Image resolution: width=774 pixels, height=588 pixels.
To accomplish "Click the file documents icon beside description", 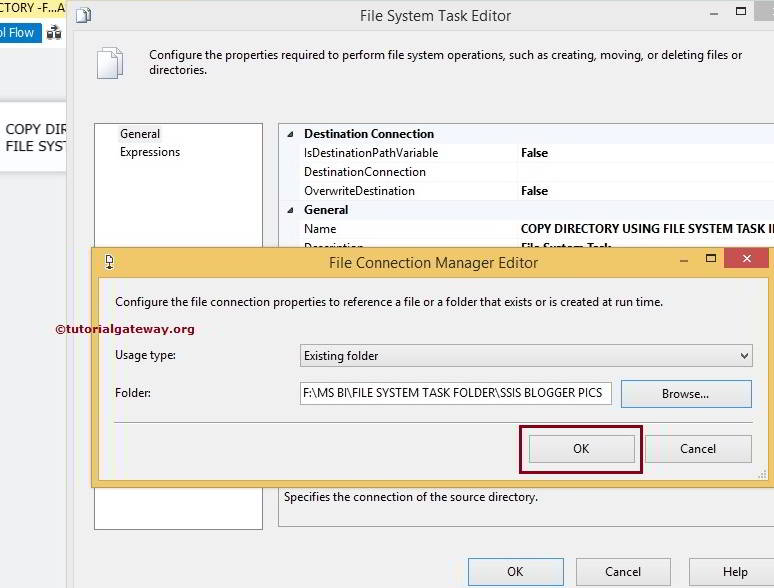I will (x=110, y=63).
